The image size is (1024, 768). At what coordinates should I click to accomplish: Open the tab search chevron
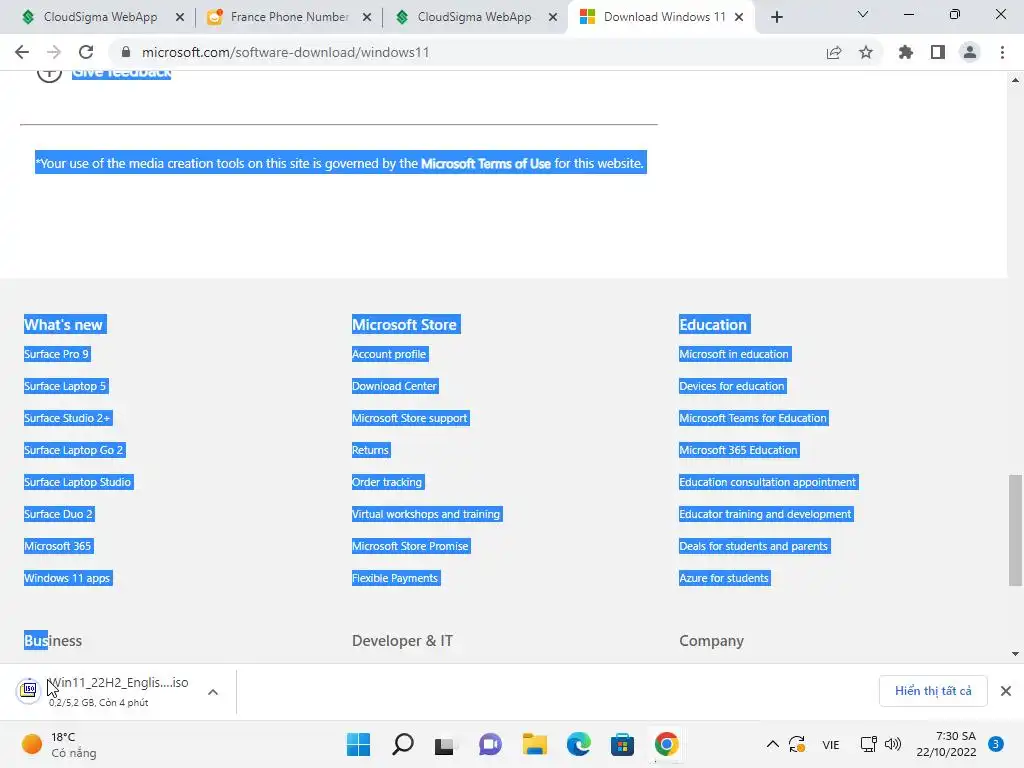pos(863,14)
